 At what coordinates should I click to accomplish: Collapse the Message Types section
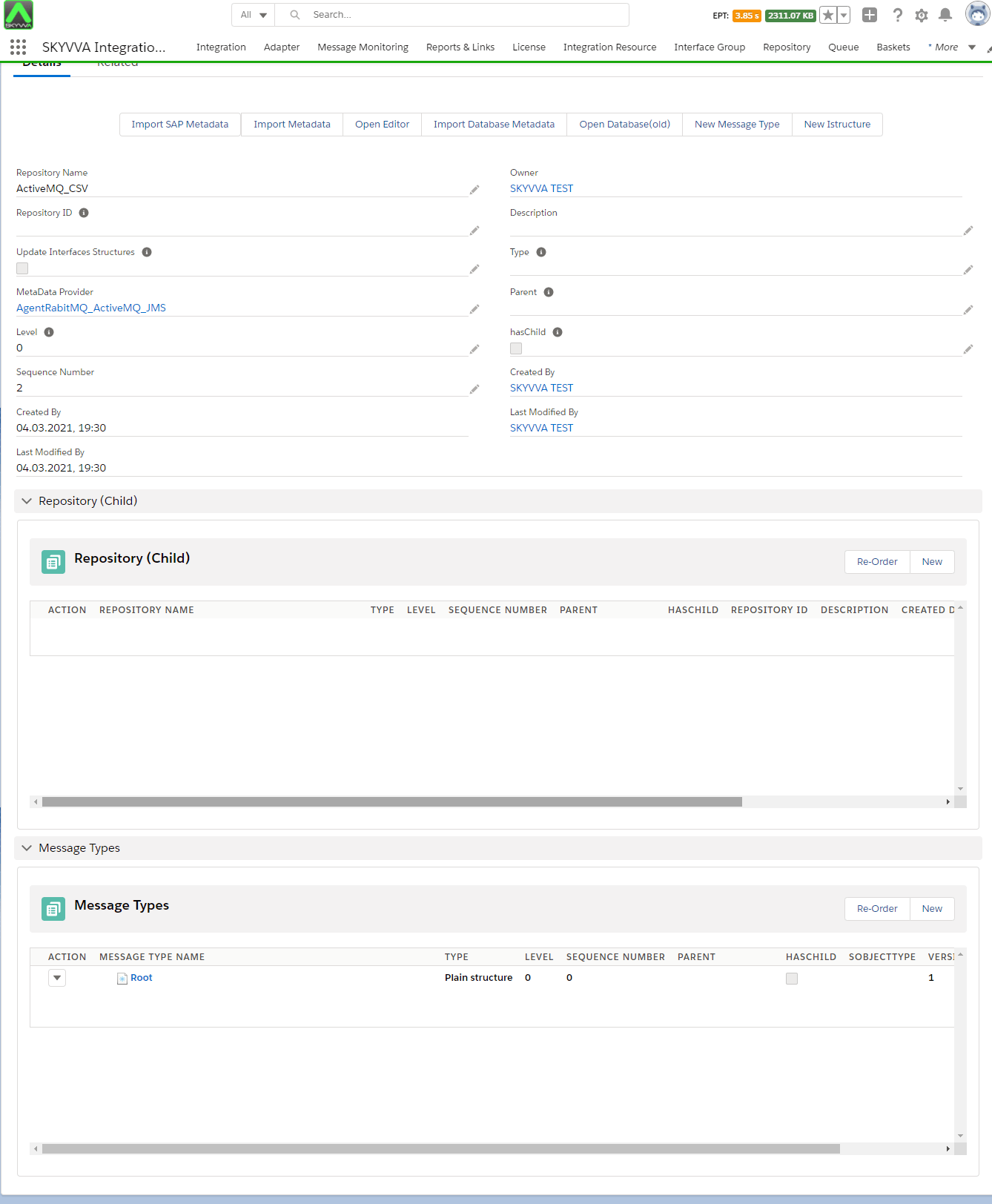click(27, 848)
